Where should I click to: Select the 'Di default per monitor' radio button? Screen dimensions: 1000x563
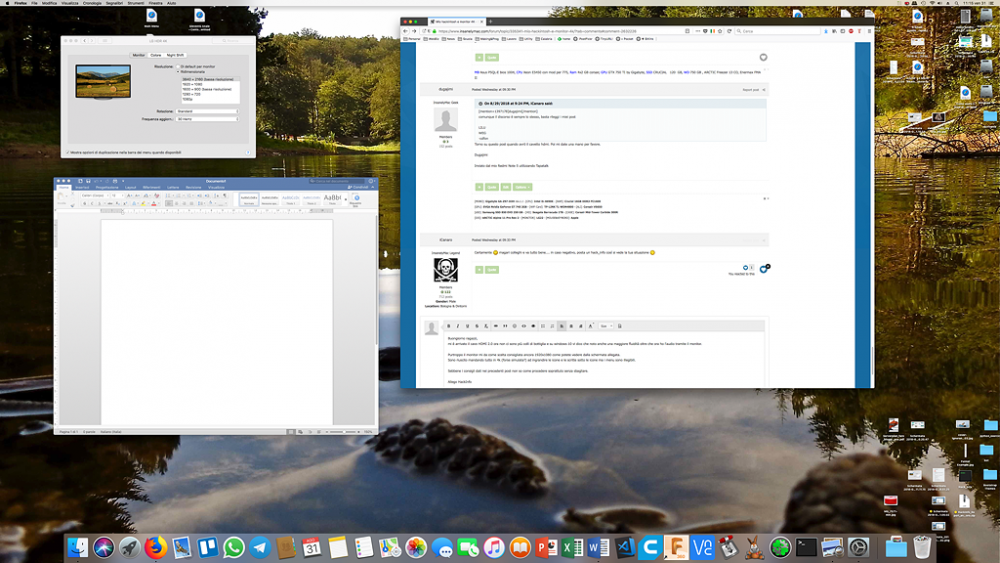coord(179,66)
